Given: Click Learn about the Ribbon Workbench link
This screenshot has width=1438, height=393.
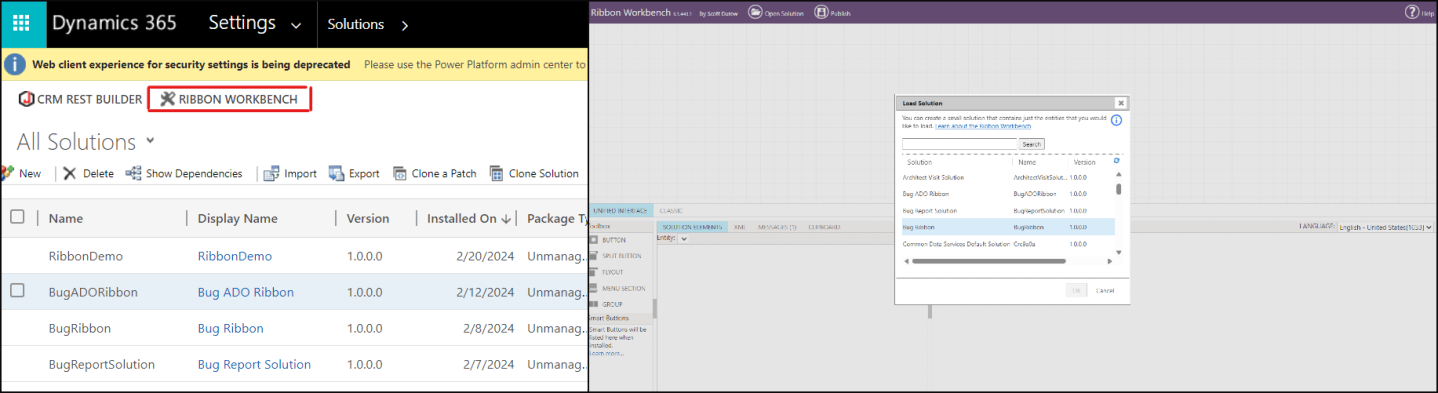Looking at the screenshot, I should (x=983, y=127).
